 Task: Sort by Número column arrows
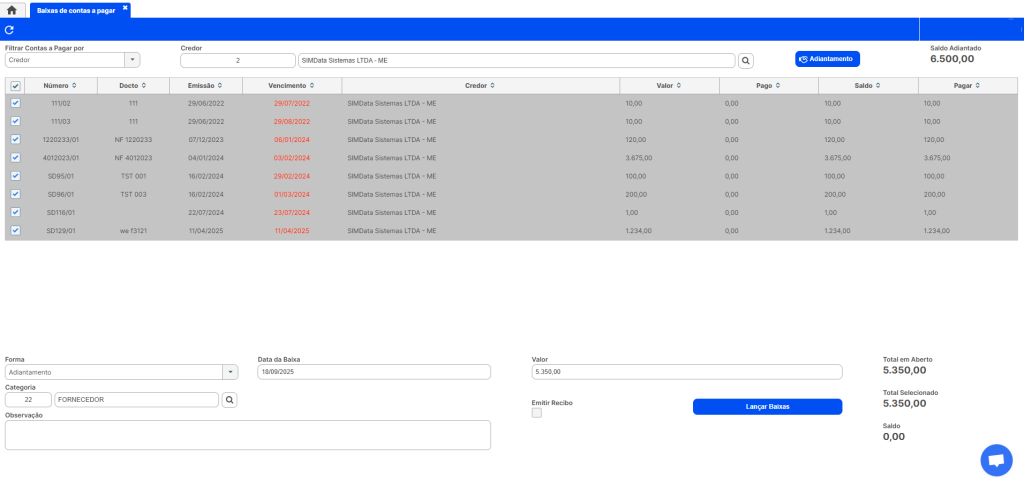coord(74,86)
